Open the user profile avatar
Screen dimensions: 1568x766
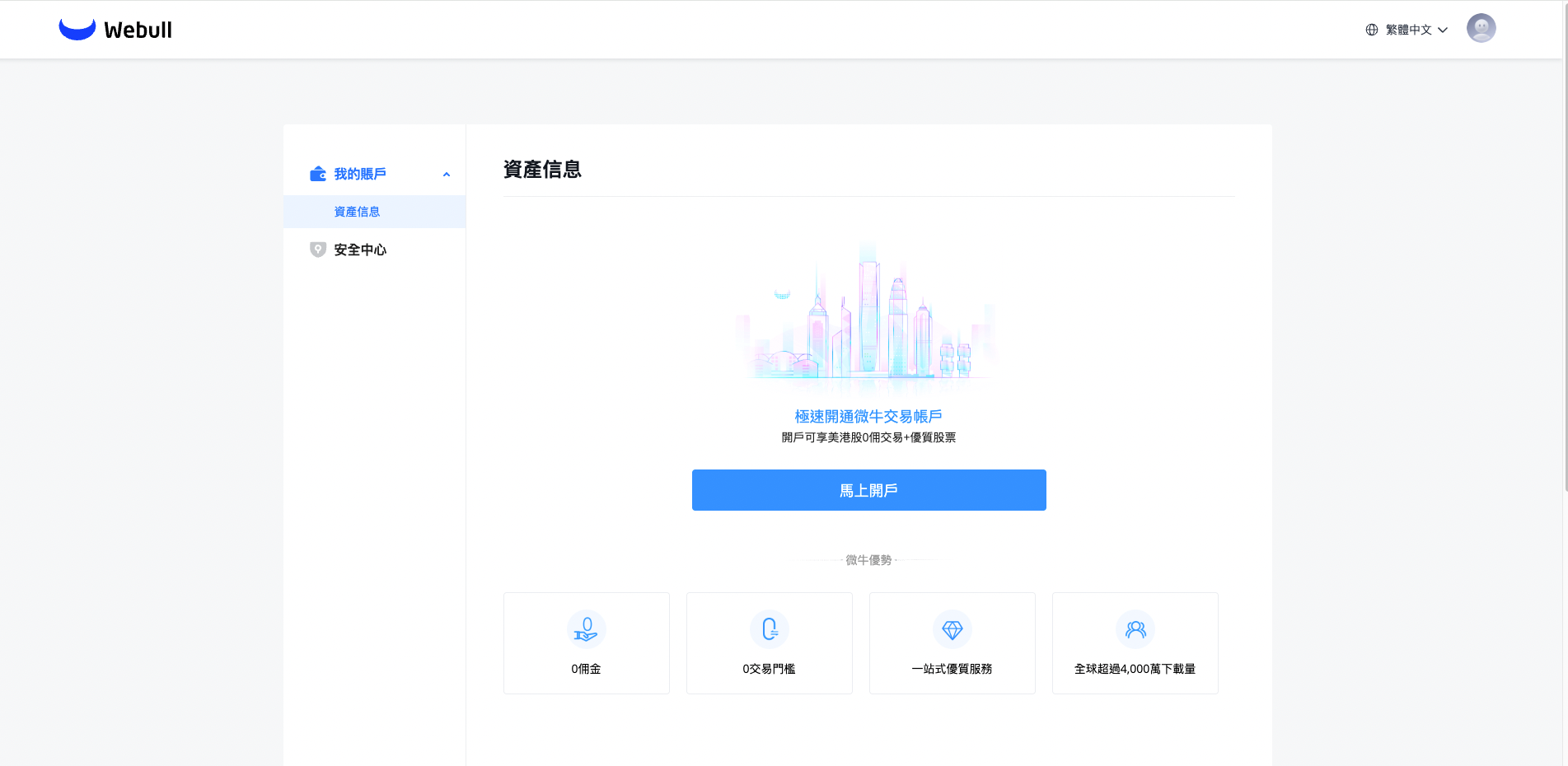(x=1481, y=28)
